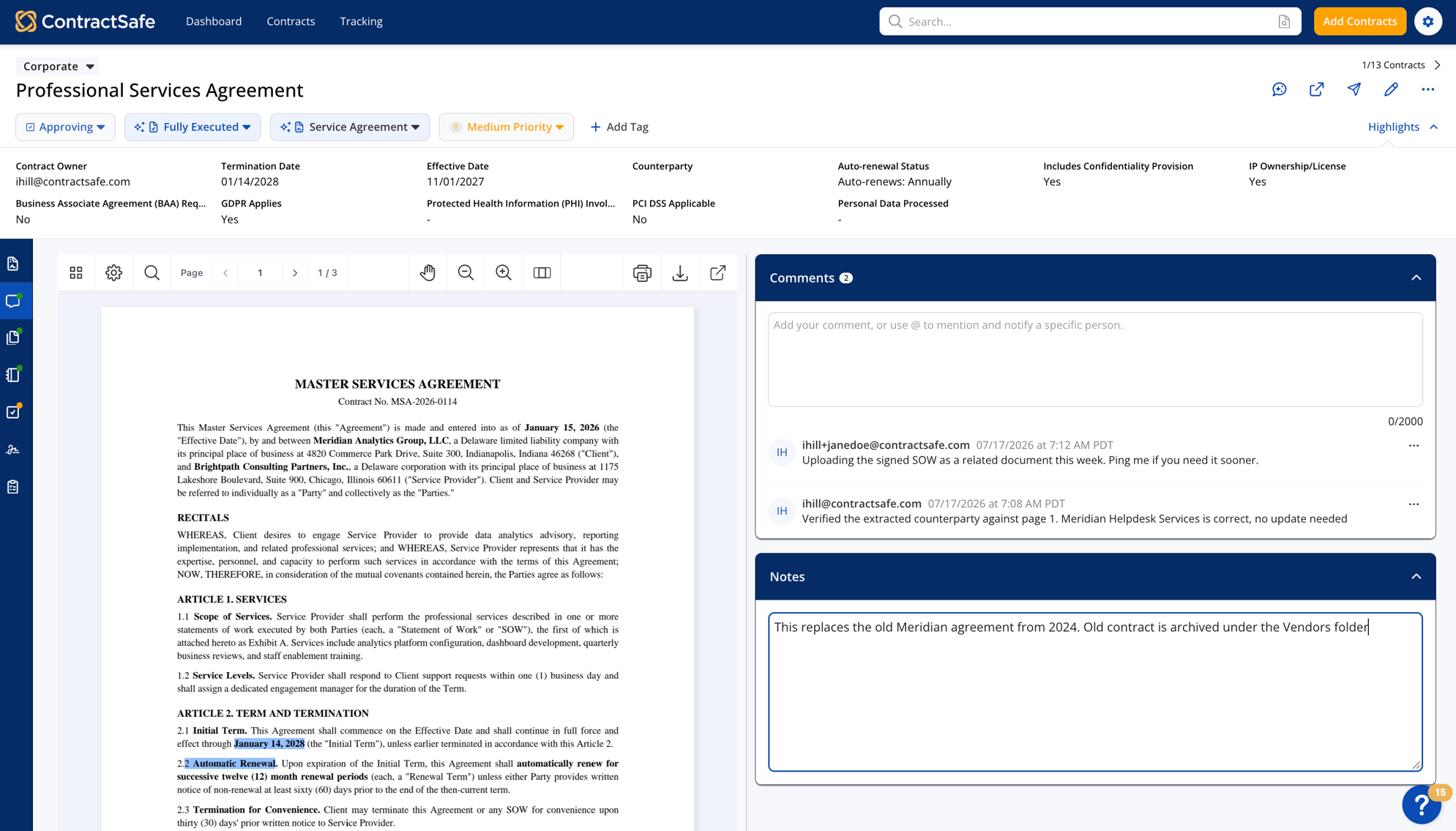Click the comments icon in left sidebar
The width and height of the screenshot is (1456, 831).
click(13, 301)
